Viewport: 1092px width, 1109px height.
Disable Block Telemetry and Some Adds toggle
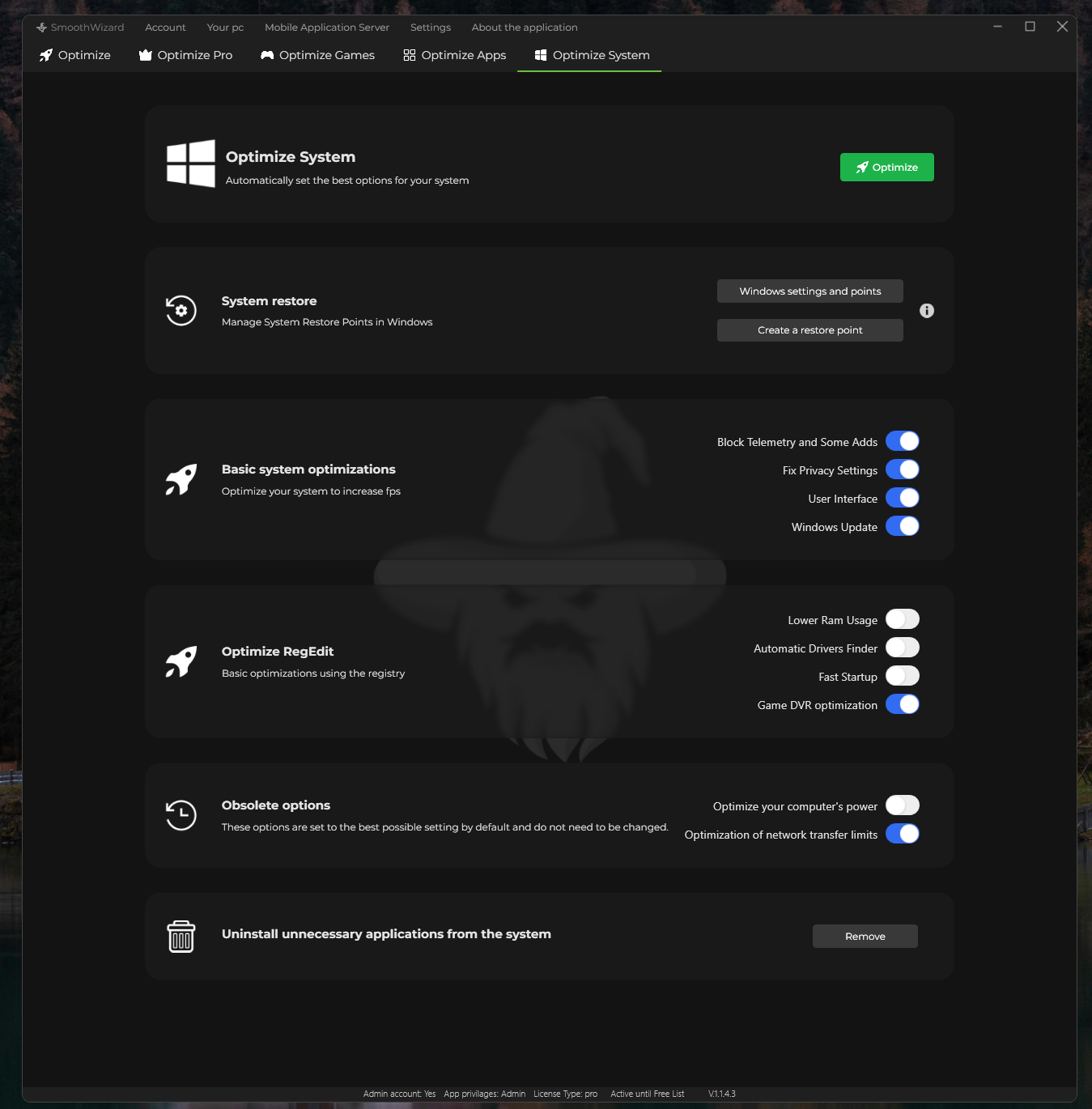pyautogui.click(x=902, y=441)
